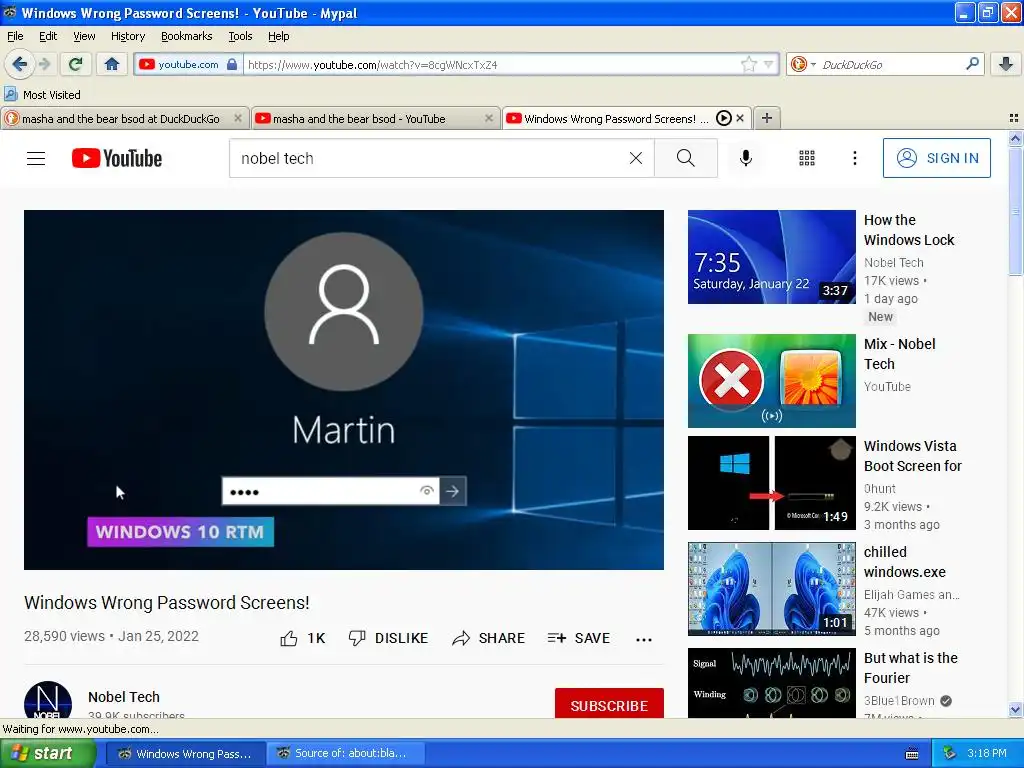The height and width of the screenshot is (768, 1024).
Task: Click the DISLIKE thumbs down button
Action: 388,638
